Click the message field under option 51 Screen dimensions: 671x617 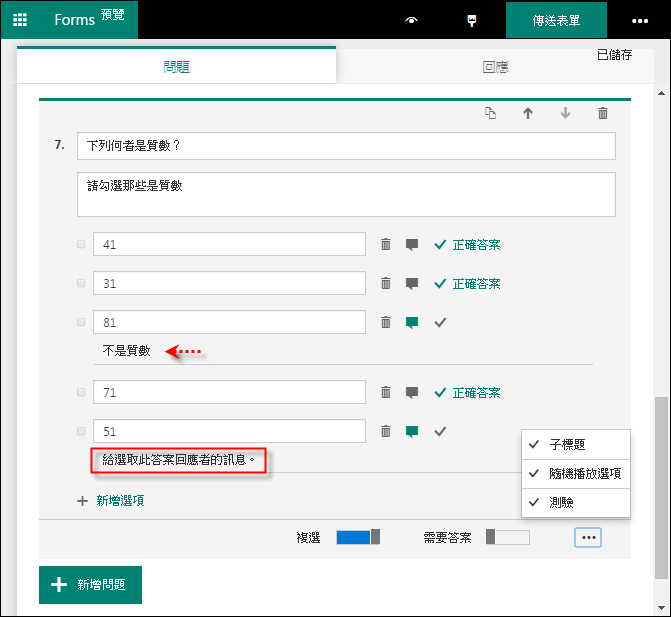click(178, 460)
